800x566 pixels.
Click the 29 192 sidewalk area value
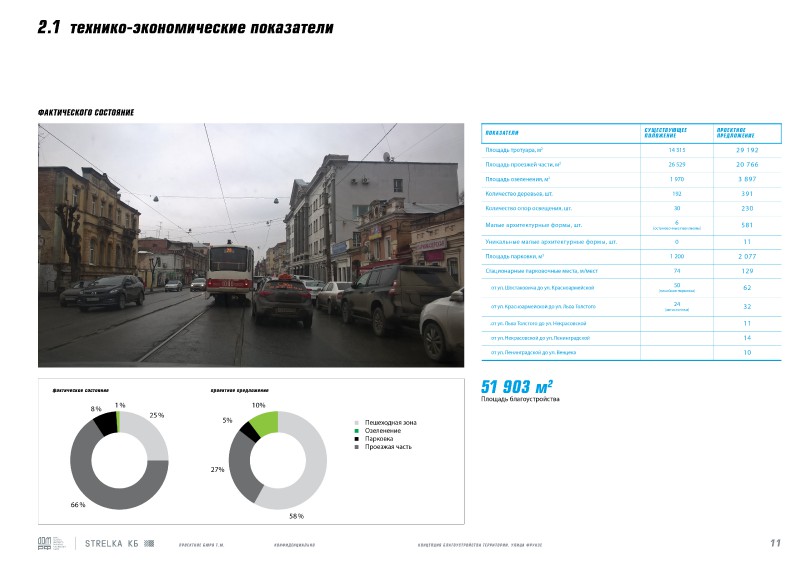[x=748, y=149]
